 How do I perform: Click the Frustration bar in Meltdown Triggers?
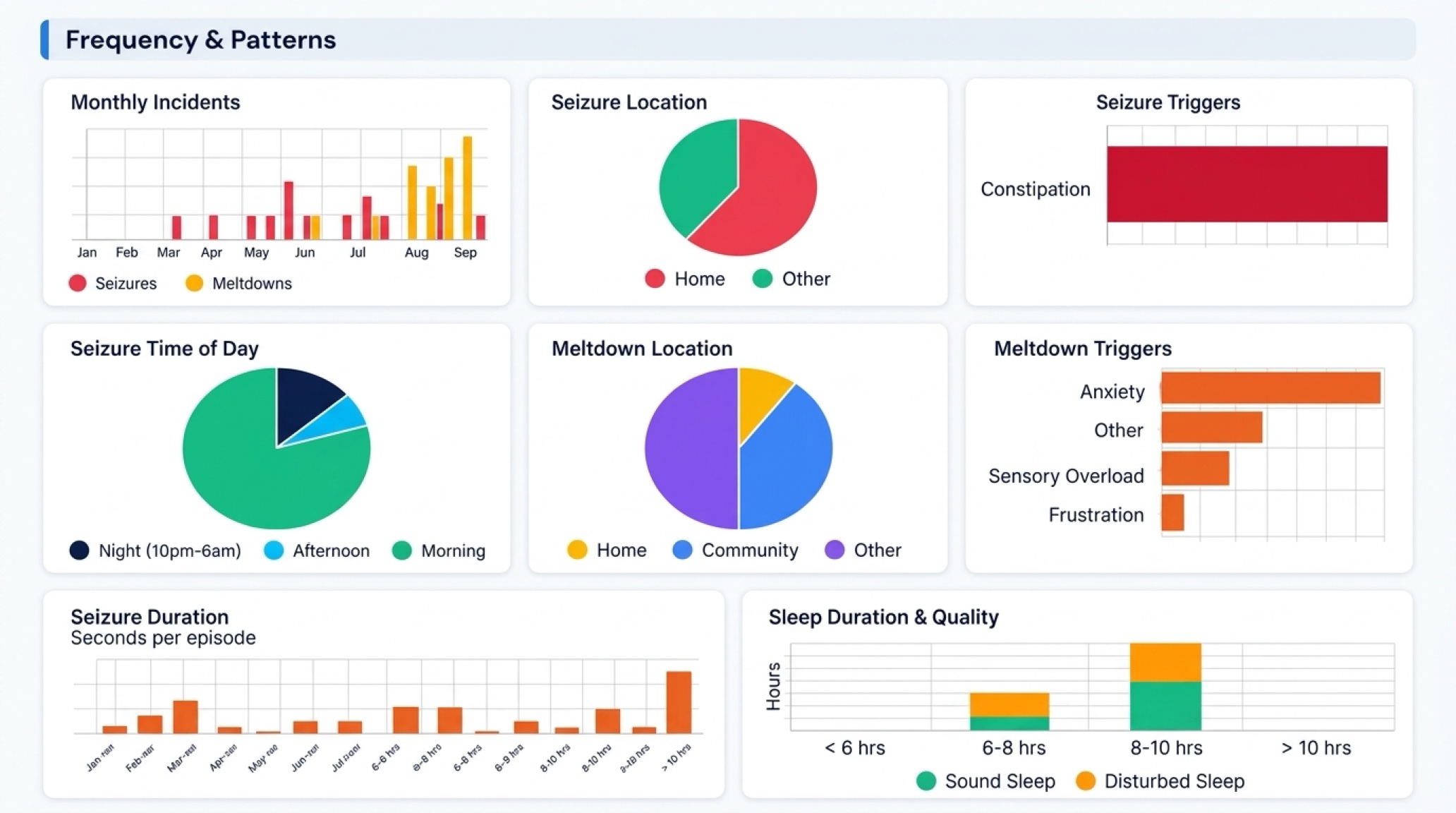pyautogui.click(x=1173, y=512)
